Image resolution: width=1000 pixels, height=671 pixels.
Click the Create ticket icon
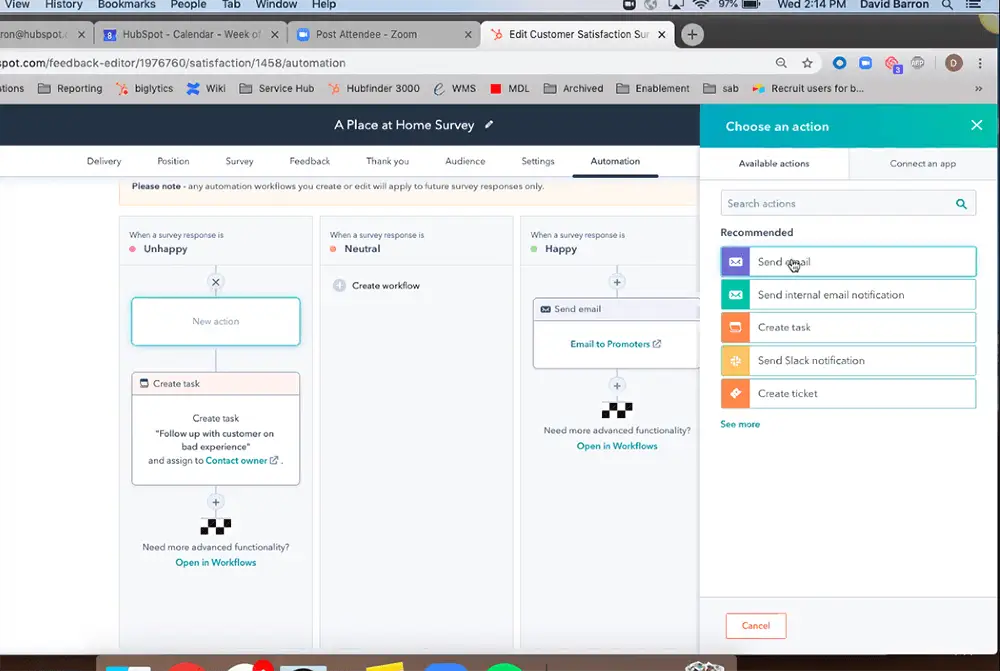point(736,394)
